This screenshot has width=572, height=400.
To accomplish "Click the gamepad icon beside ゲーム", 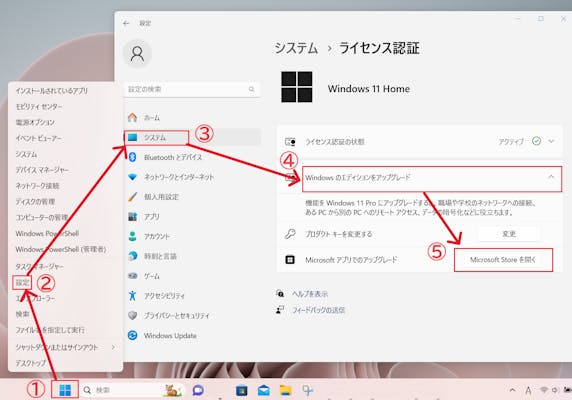I will tap(132, 276).
